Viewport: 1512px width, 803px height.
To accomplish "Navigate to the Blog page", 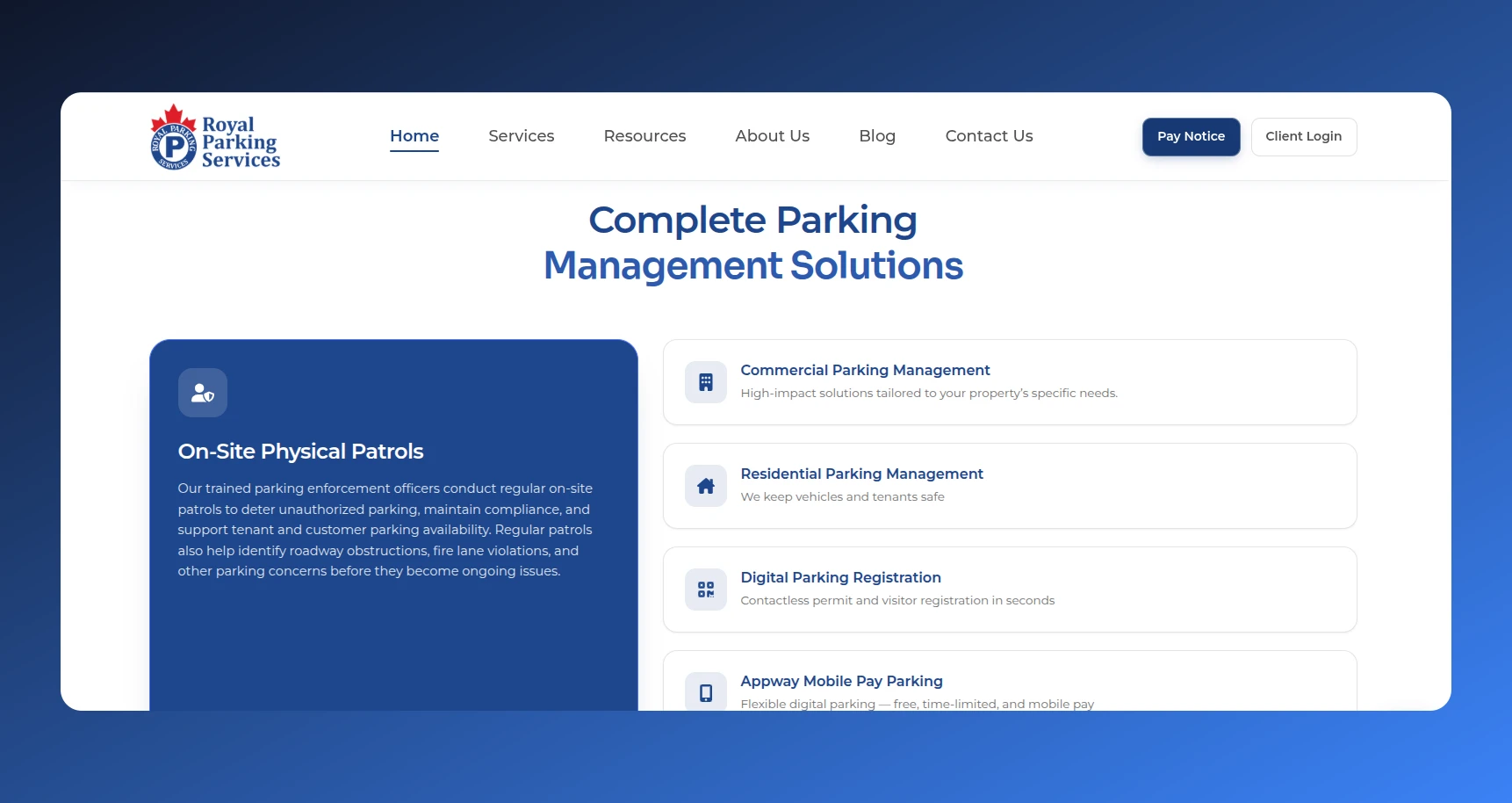I will tap(877, 136).
